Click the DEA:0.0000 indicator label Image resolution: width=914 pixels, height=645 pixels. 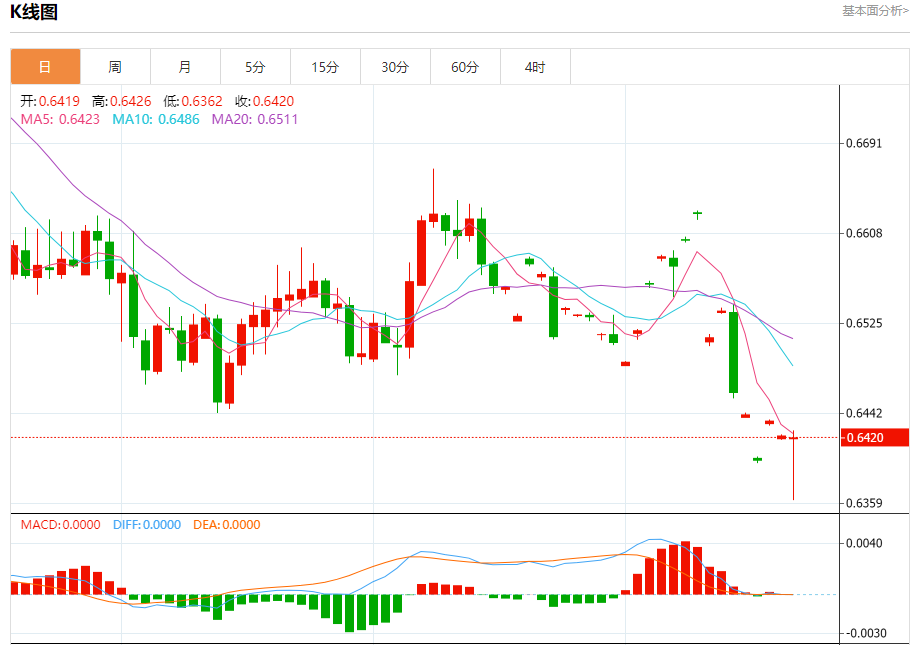(227, 524)
